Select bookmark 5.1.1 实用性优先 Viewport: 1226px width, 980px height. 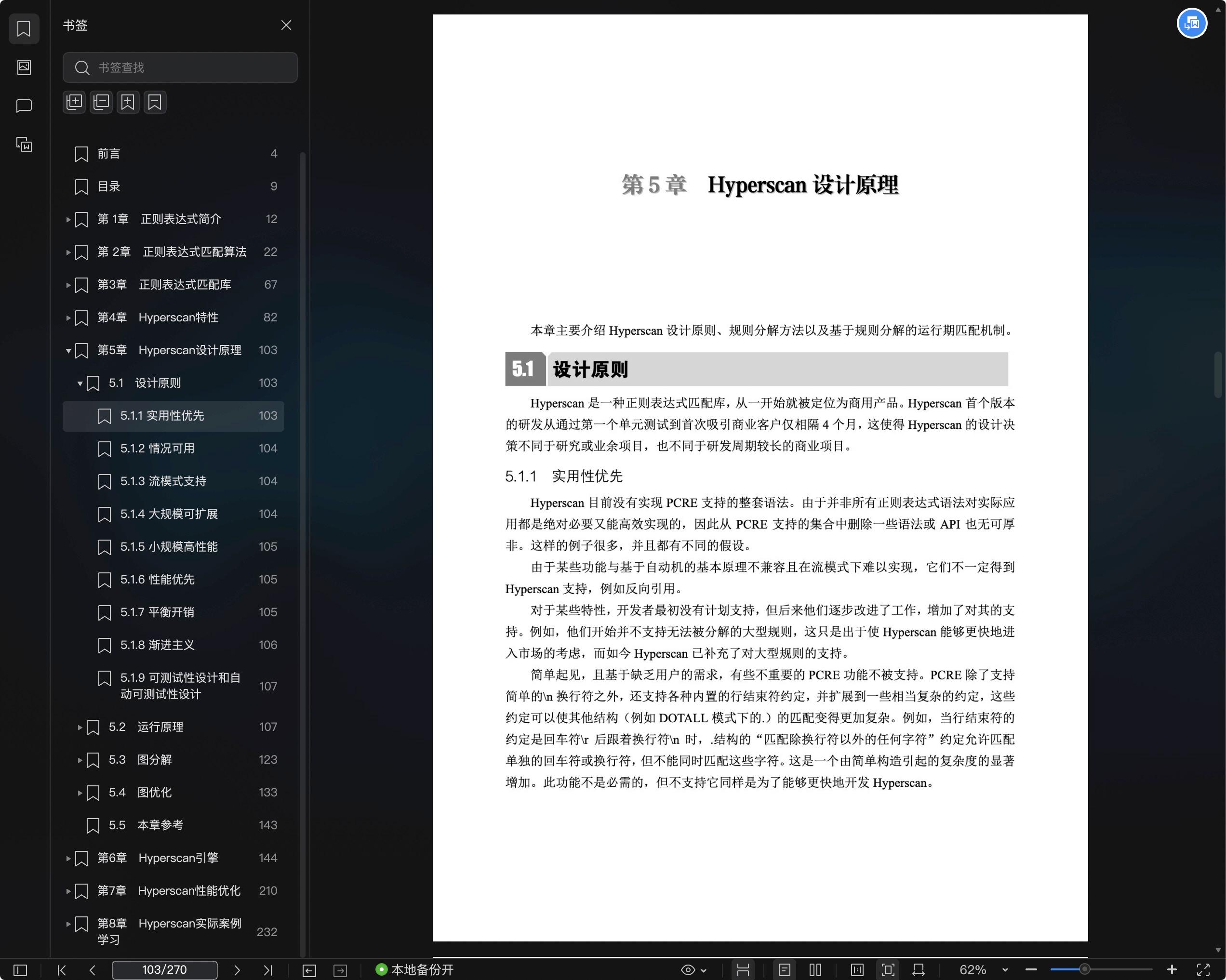click(173, 416)
